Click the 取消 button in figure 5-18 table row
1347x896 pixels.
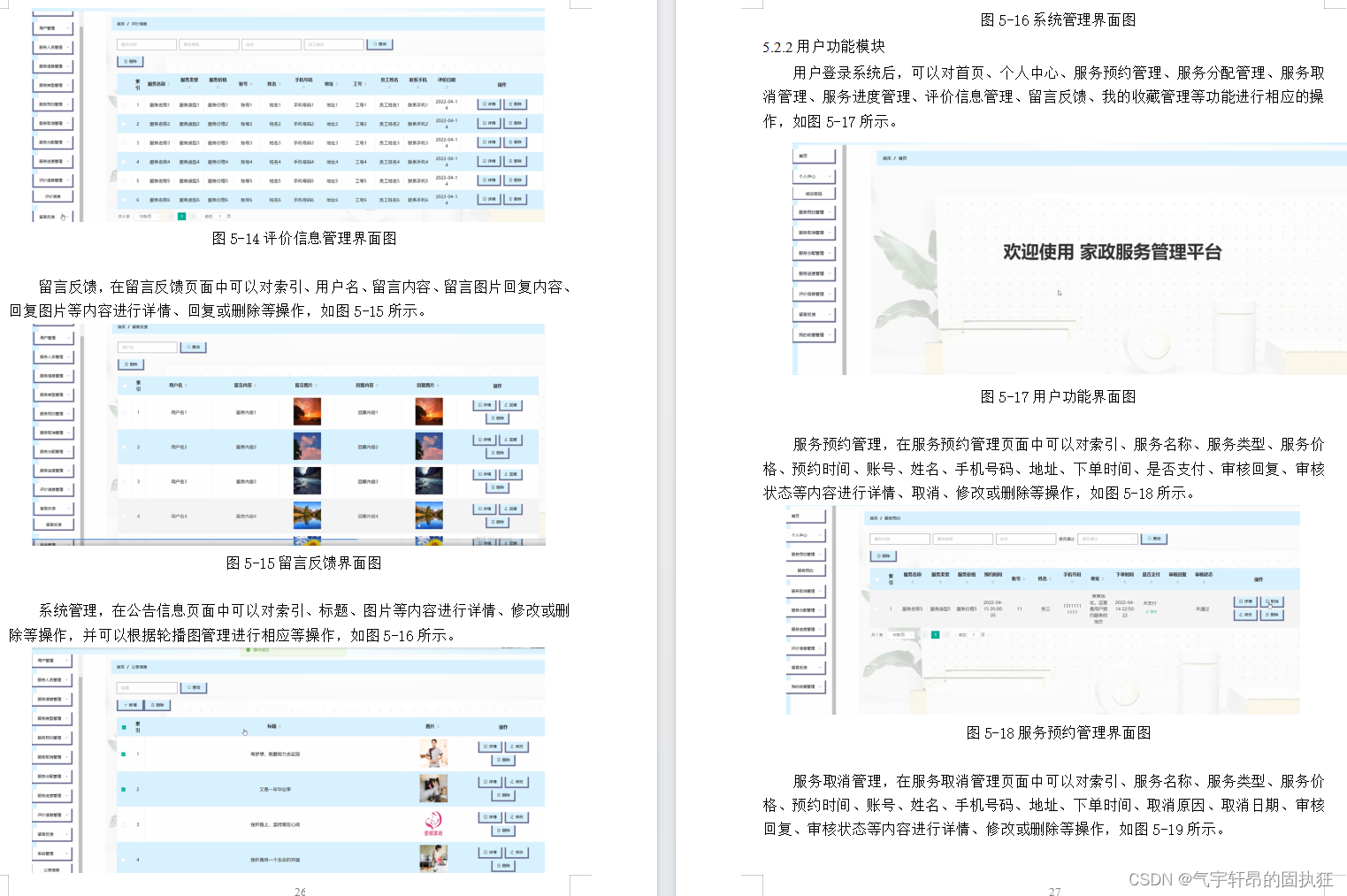[1272, 601]
